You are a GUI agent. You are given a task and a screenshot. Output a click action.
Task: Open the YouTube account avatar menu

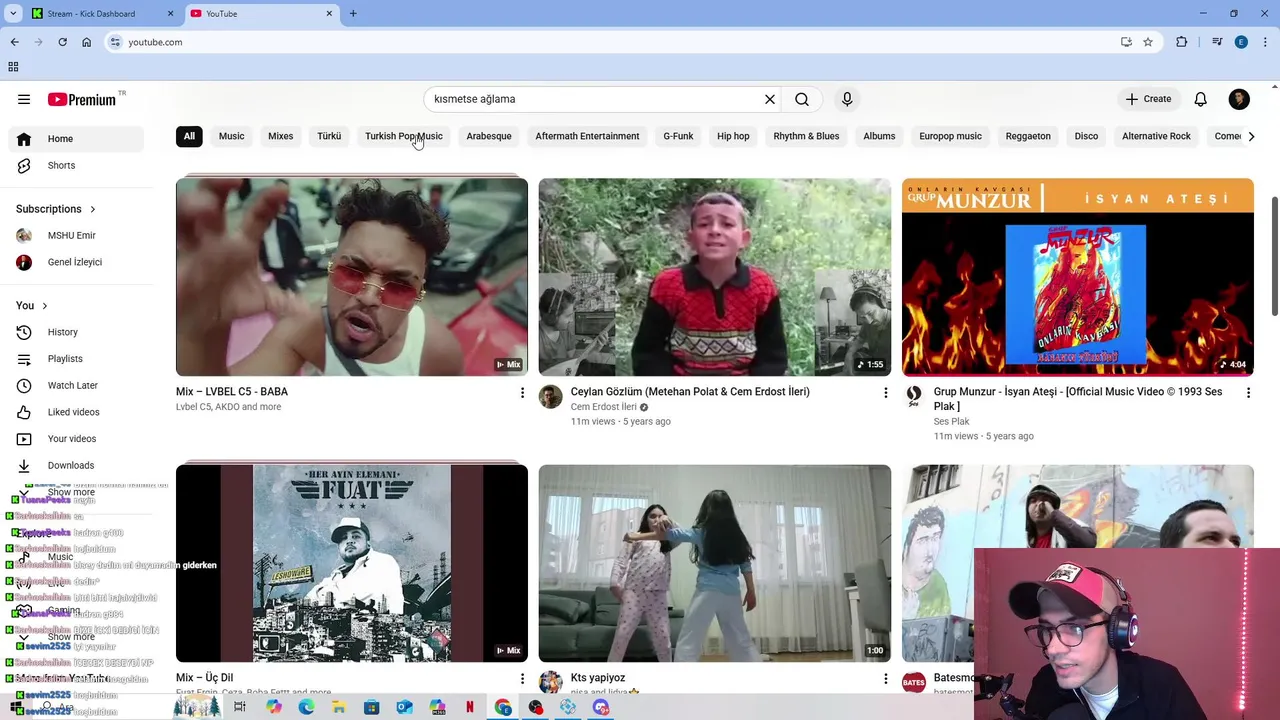[1239, 99]
